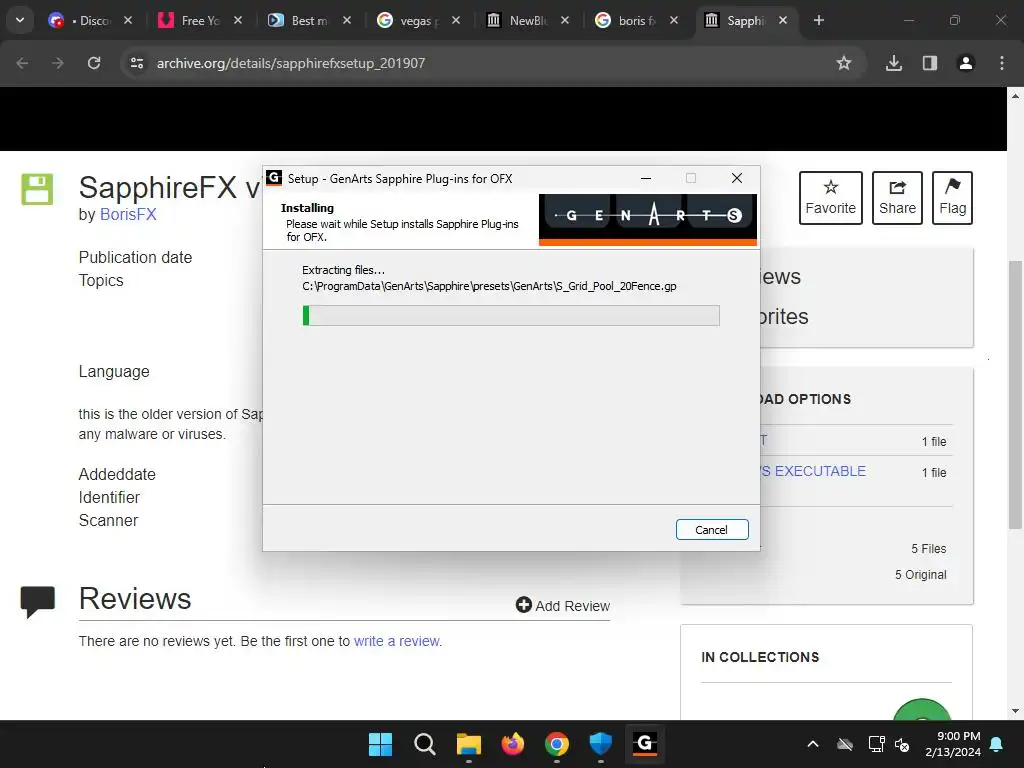Click the Flag button

tap(952, 198)
